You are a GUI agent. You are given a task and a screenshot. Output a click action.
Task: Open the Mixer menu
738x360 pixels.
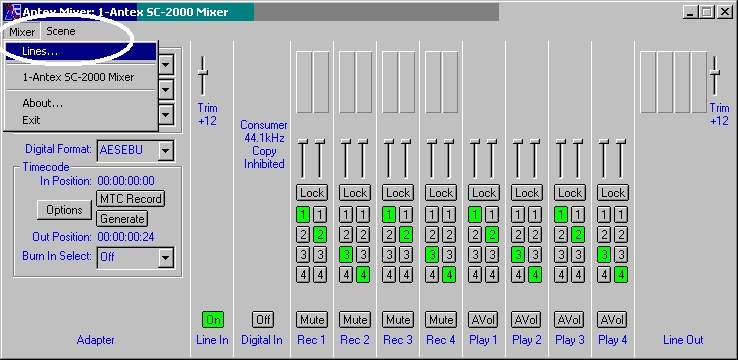pos(22,32)
